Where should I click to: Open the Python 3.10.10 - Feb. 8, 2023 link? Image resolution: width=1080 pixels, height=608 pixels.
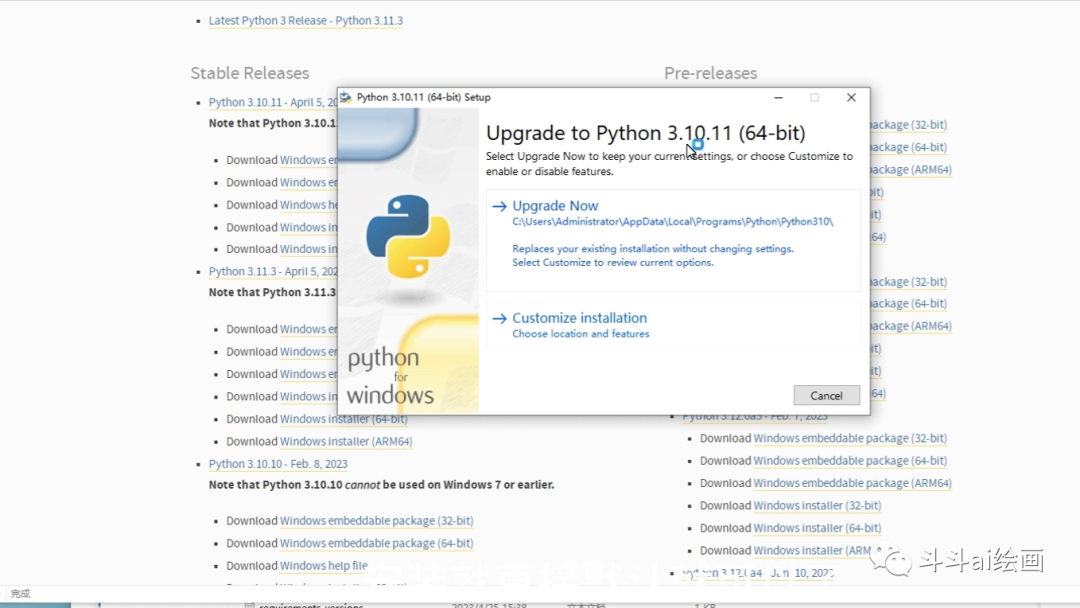tap(278, 463)
